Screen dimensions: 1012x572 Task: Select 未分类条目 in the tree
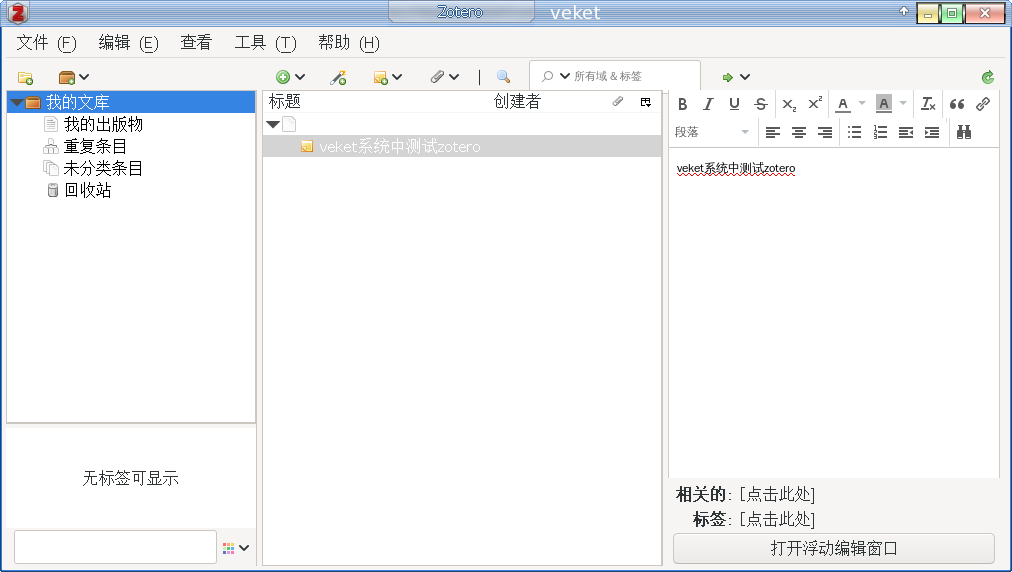(x=103, y=169)
